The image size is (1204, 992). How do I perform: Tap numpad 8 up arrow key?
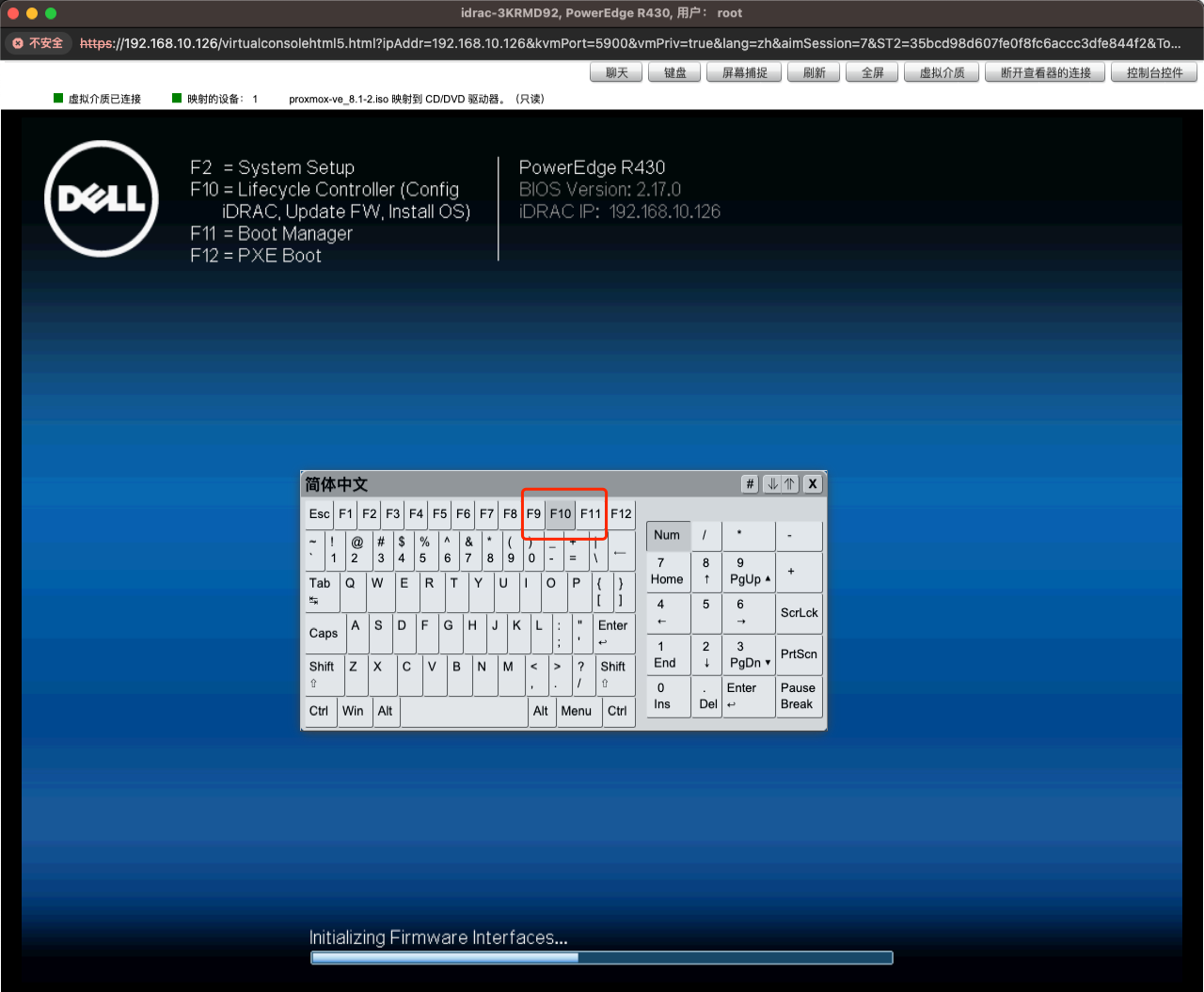[x=706, y=572]
